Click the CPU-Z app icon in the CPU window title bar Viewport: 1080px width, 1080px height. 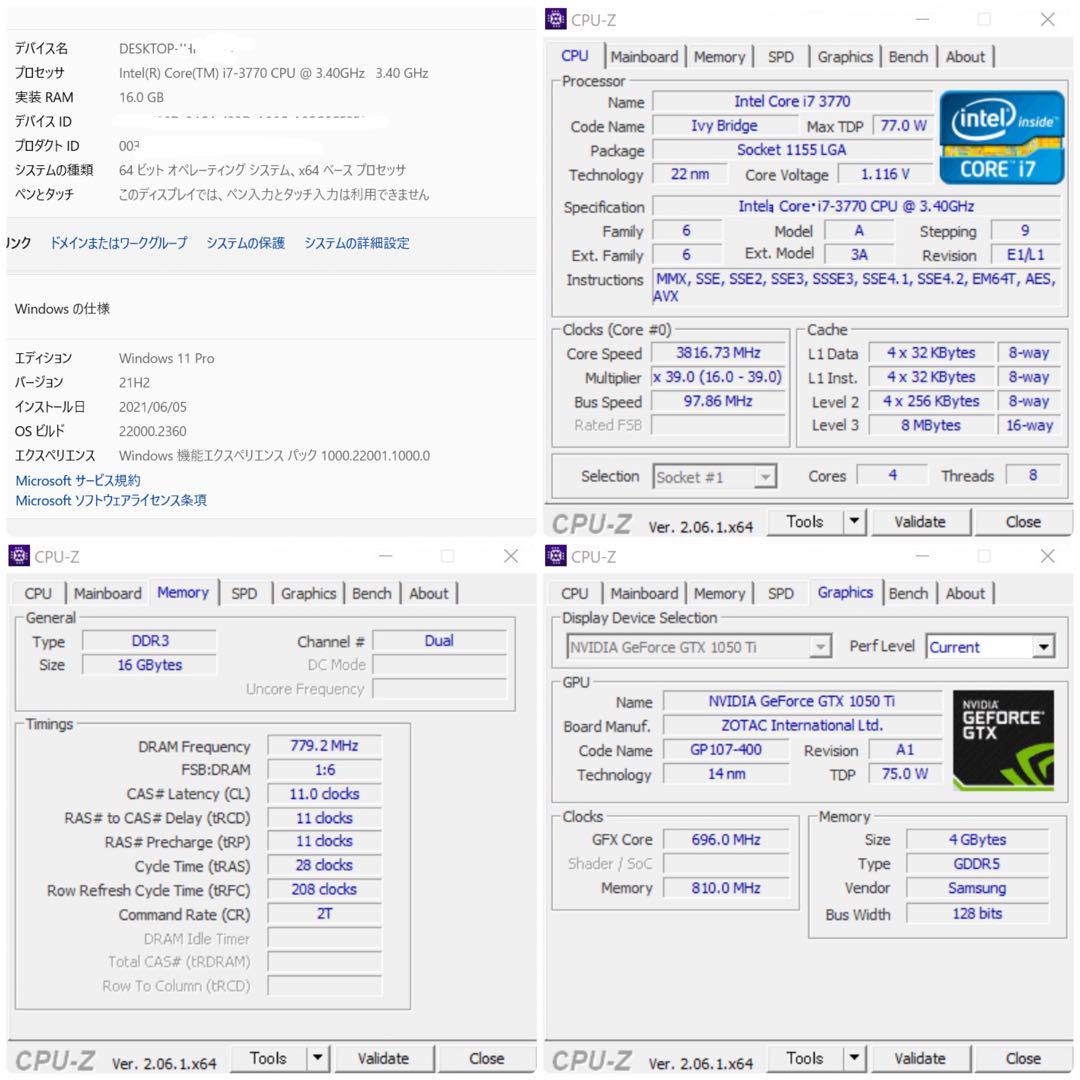point(555,19)
